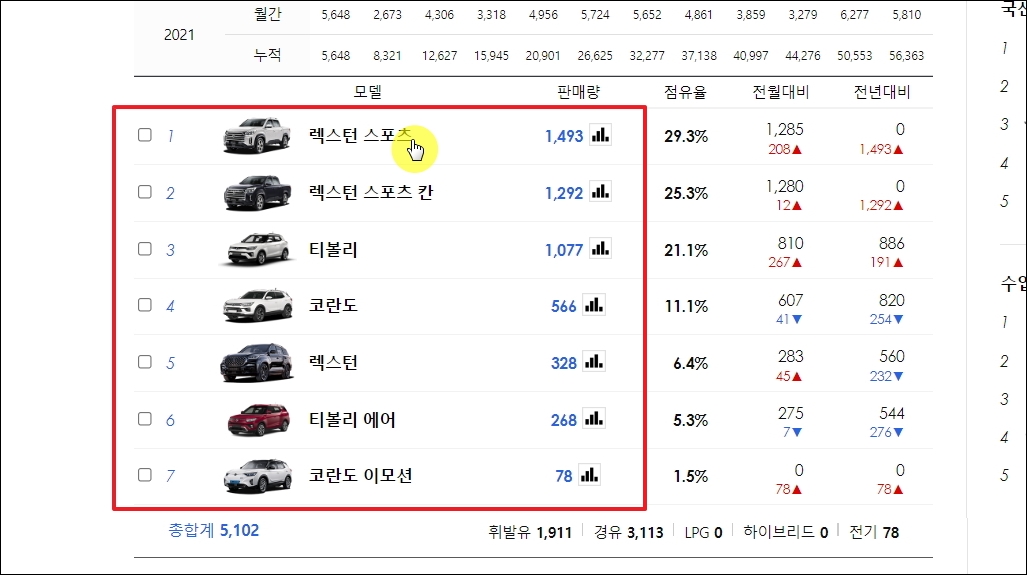
Task: Click monthly value 6,277
Action: (x=855, y=14)
